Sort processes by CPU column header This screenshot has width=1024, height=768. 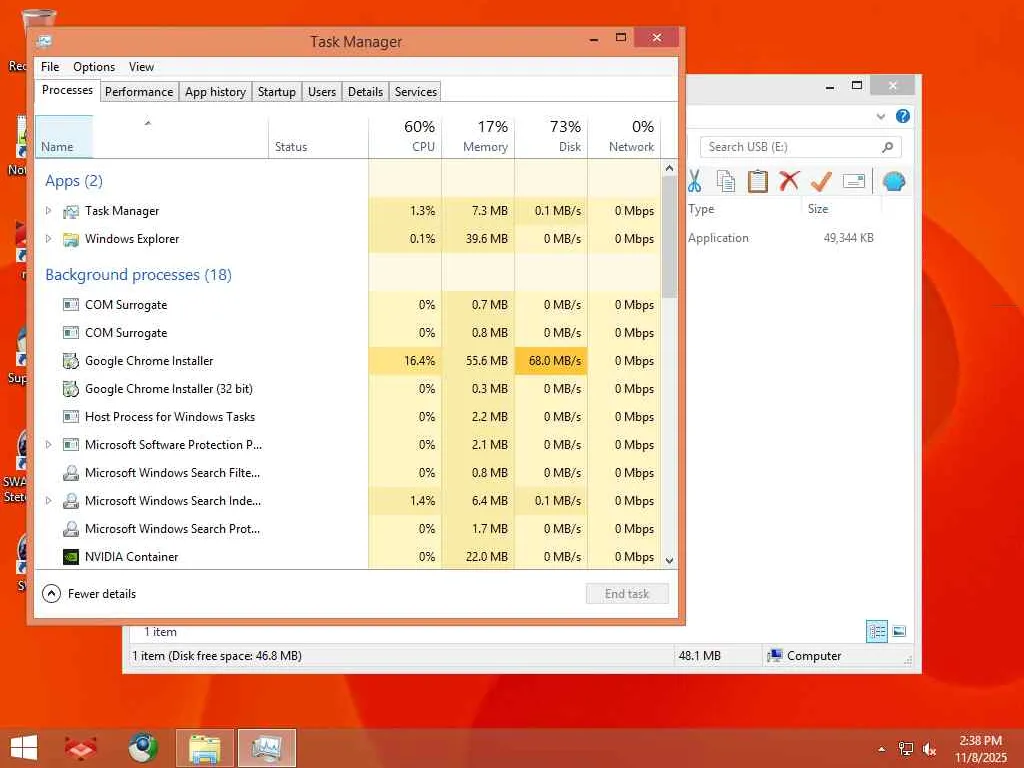pyautogui.click(x=405, y=136)
